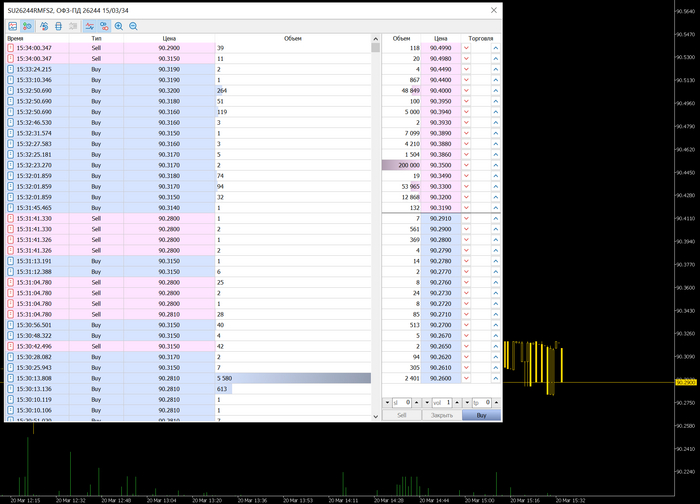This screenshot has height=504, width=700.
Task: Increase the vol volume value
Action: tap(457, 403)
